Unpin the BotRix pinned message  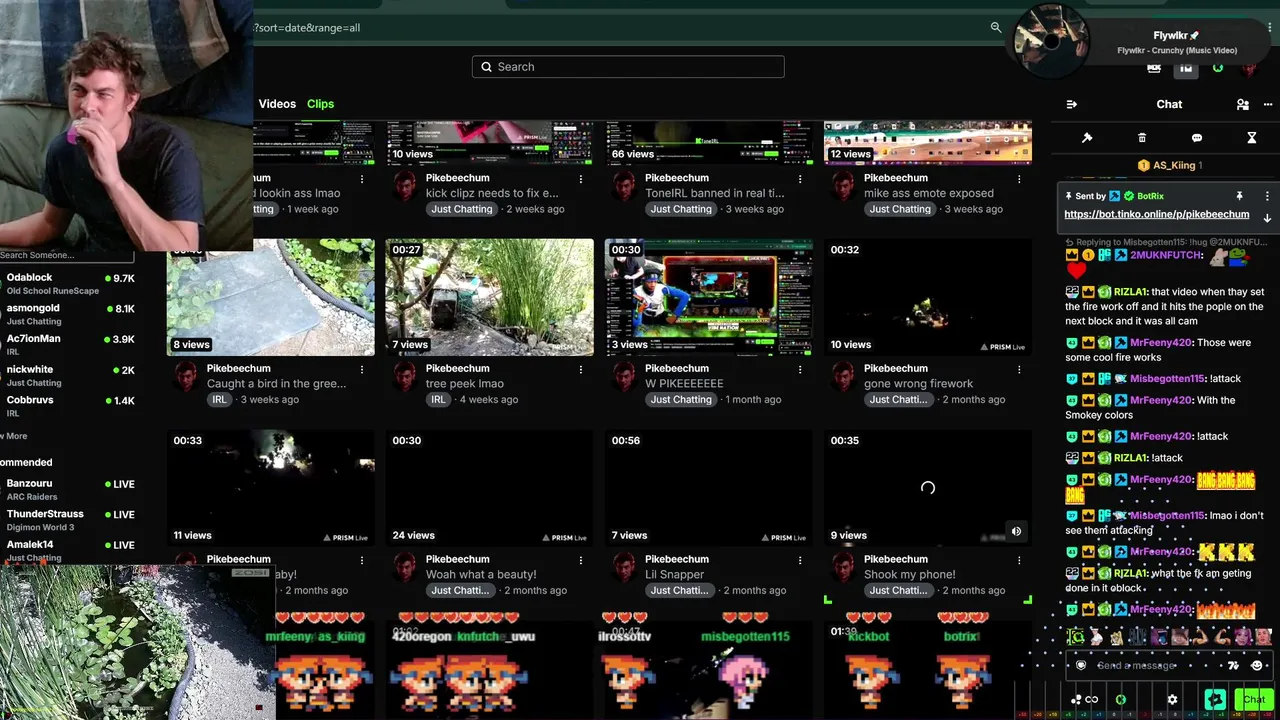[1239, 196]
